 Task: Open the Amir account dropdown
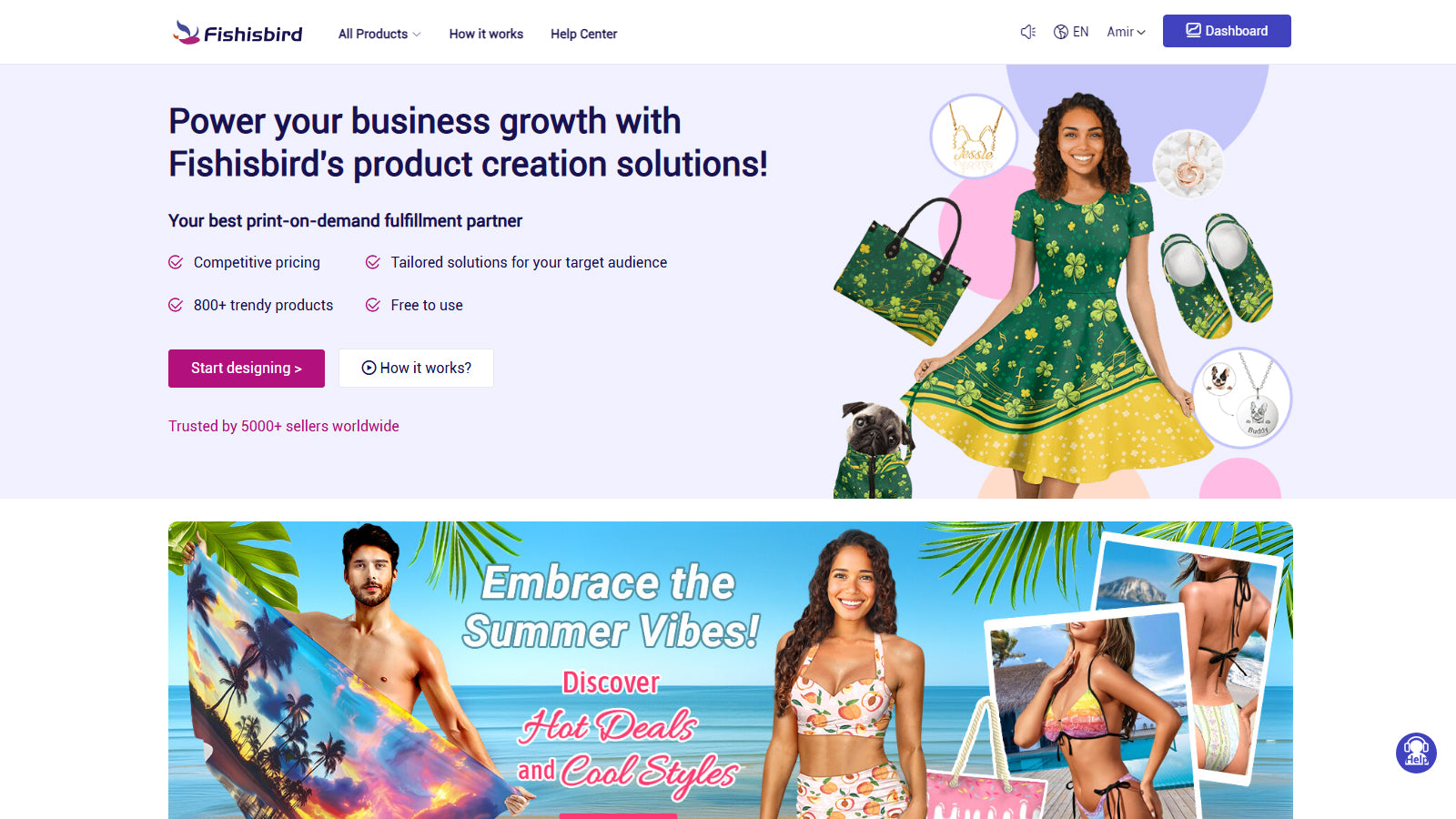click(x=1126, y=32)
